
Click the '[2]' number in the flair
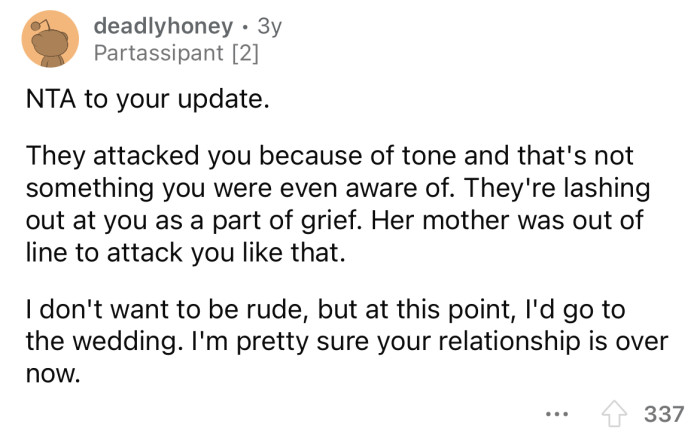[246, 54]
